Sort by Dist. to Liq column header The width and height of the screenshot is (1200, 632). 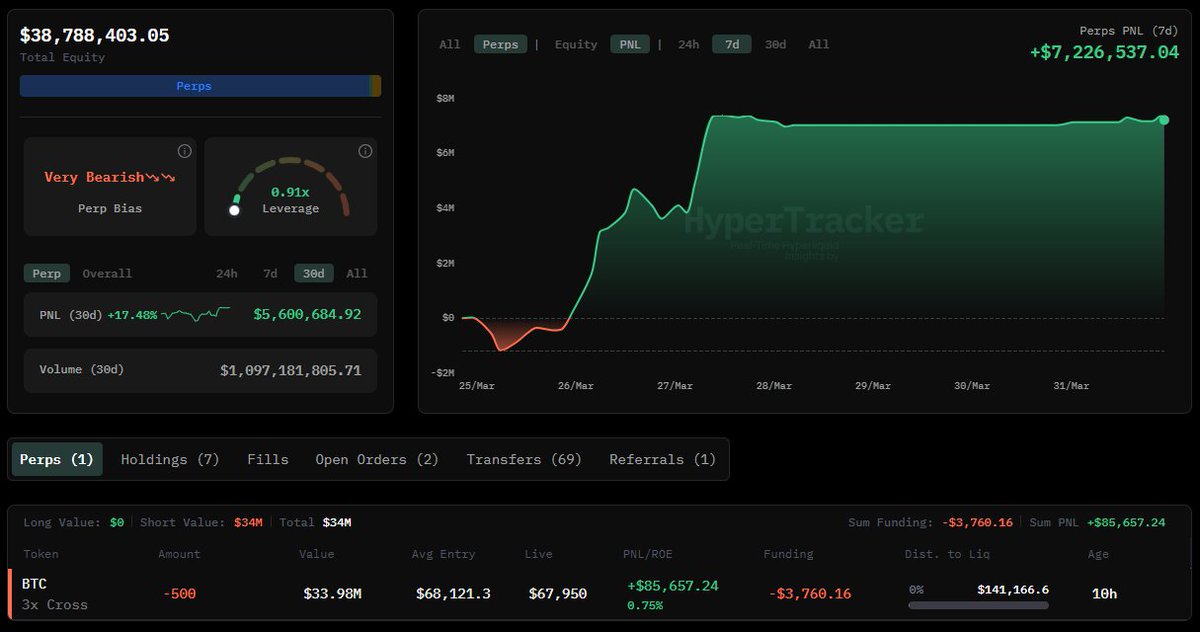click(949, 554)
